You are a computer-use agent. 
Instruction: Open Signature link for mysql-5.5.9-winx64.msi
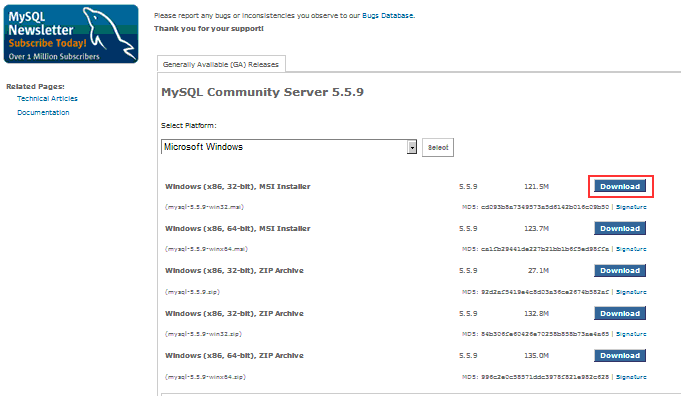tap(631, 249)
